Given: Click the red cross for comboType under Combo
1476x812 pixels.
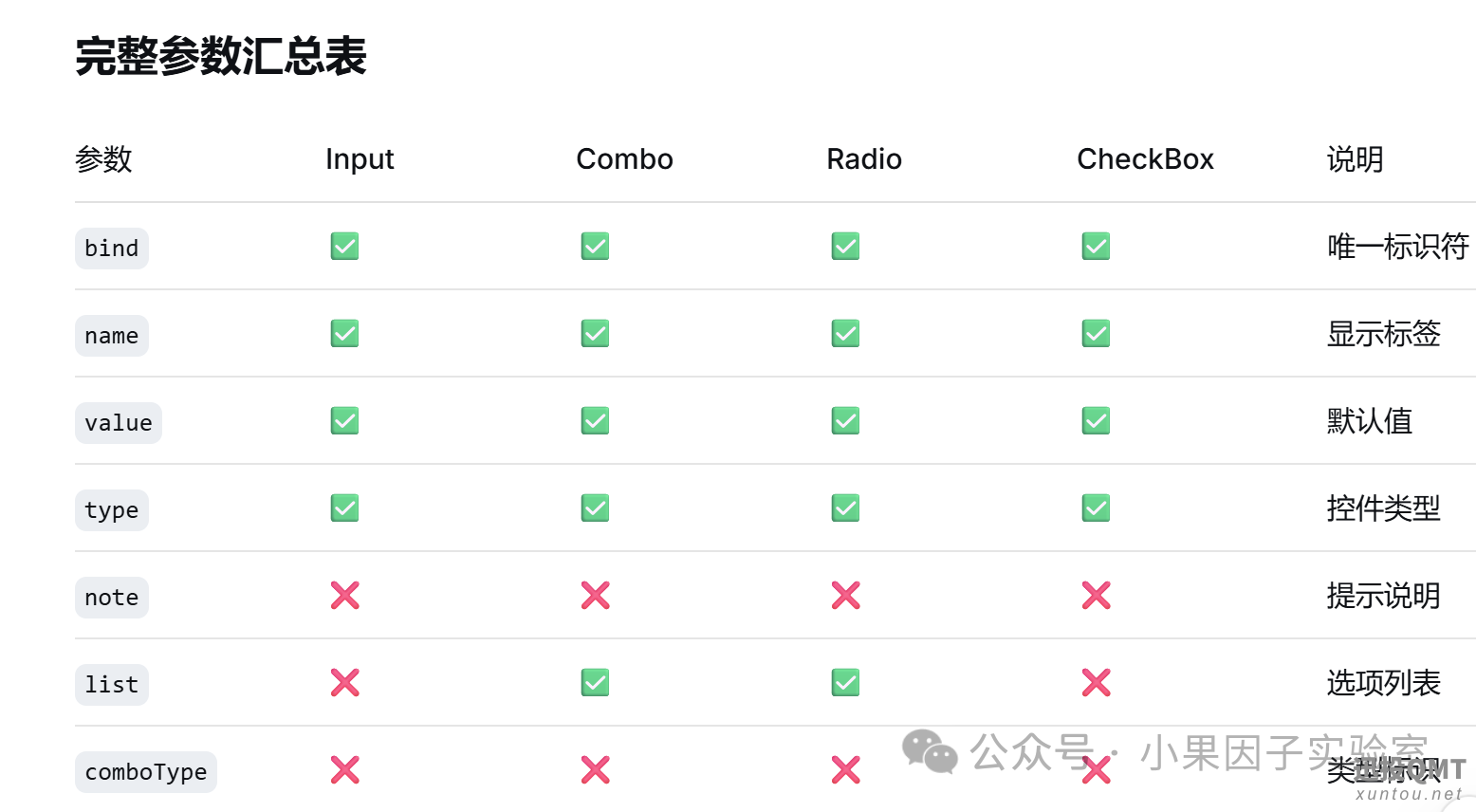Looking at the screenshot, I should [595, 770].
